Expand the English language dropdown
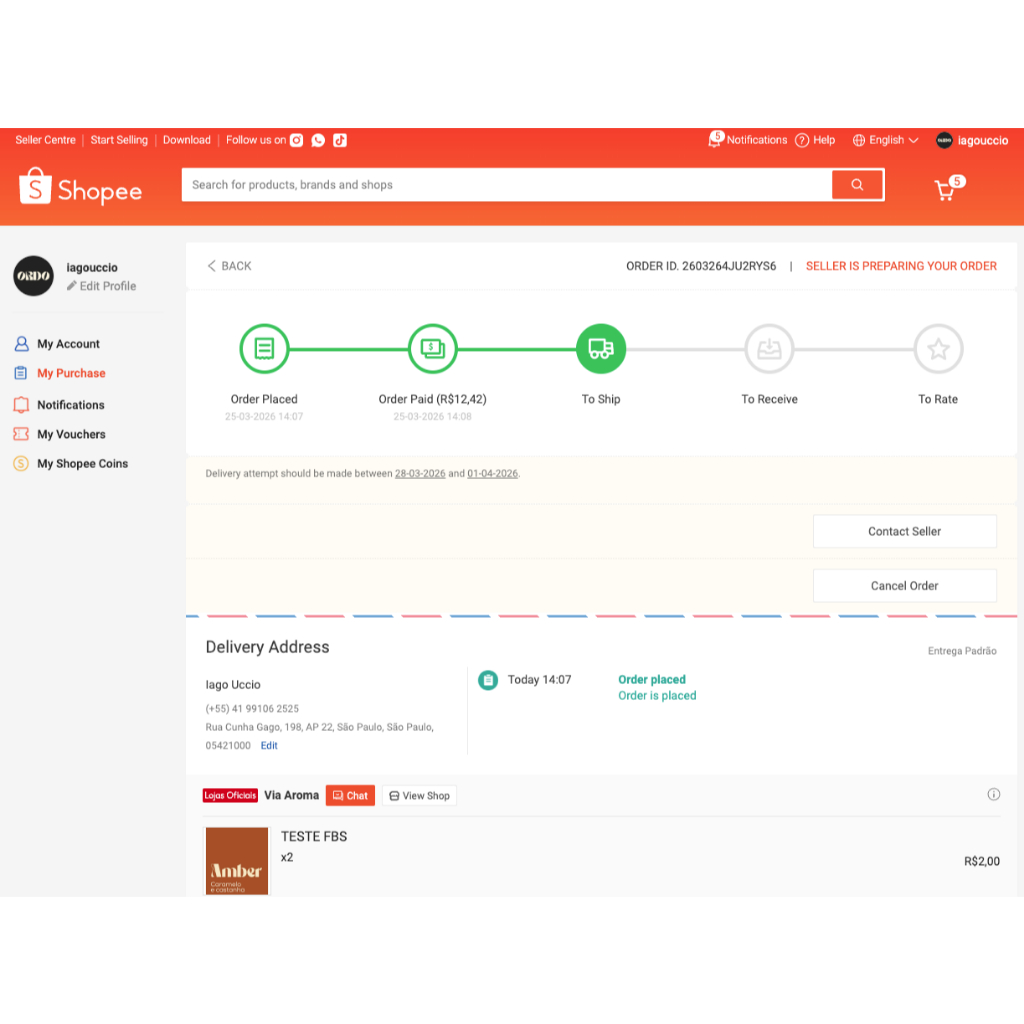Screen dimensions: 1024x1024 click(886, 140)
